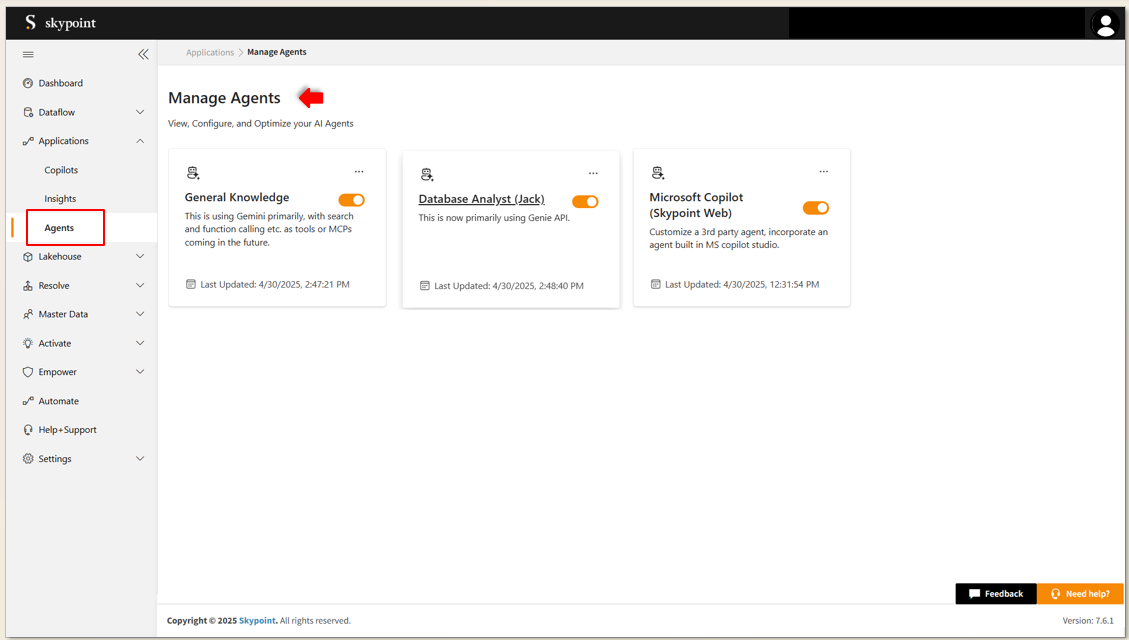Click "View, Configure, and Optimize your AI Agents"
Viewport: 1129px width, 640px height.
pos(261,124)
